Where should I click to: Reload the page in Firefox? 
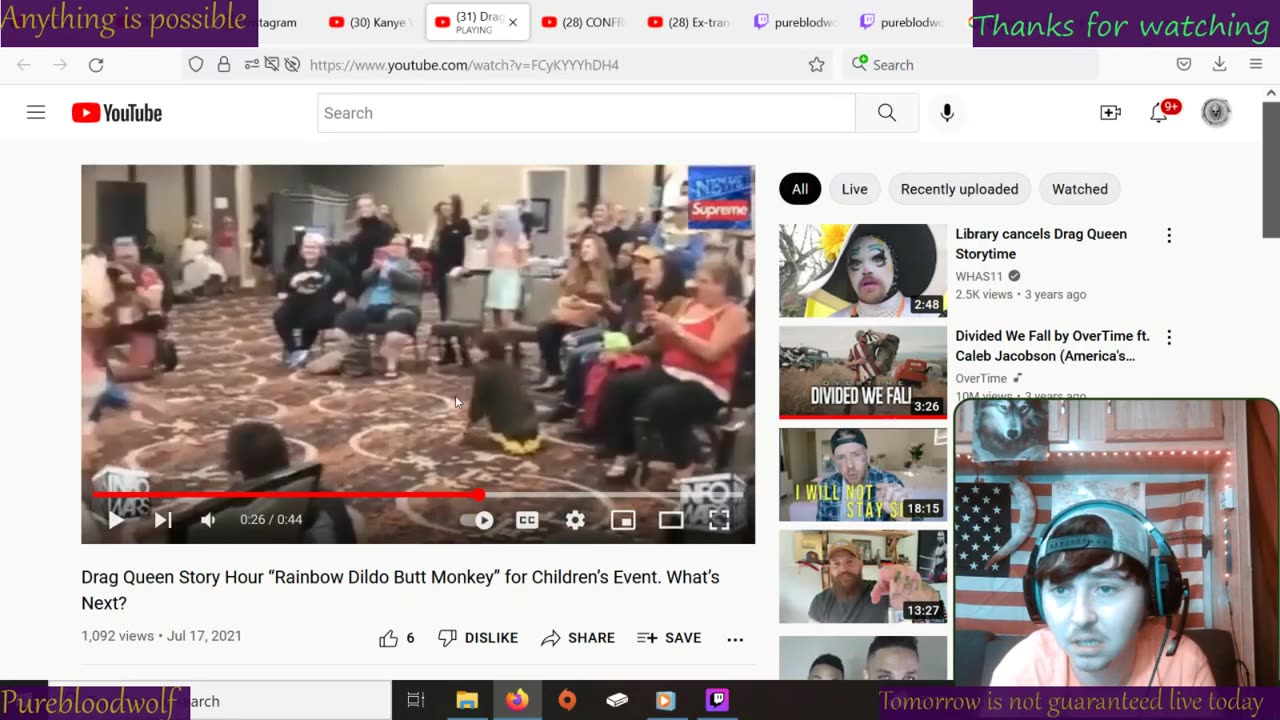coord(96,65)
